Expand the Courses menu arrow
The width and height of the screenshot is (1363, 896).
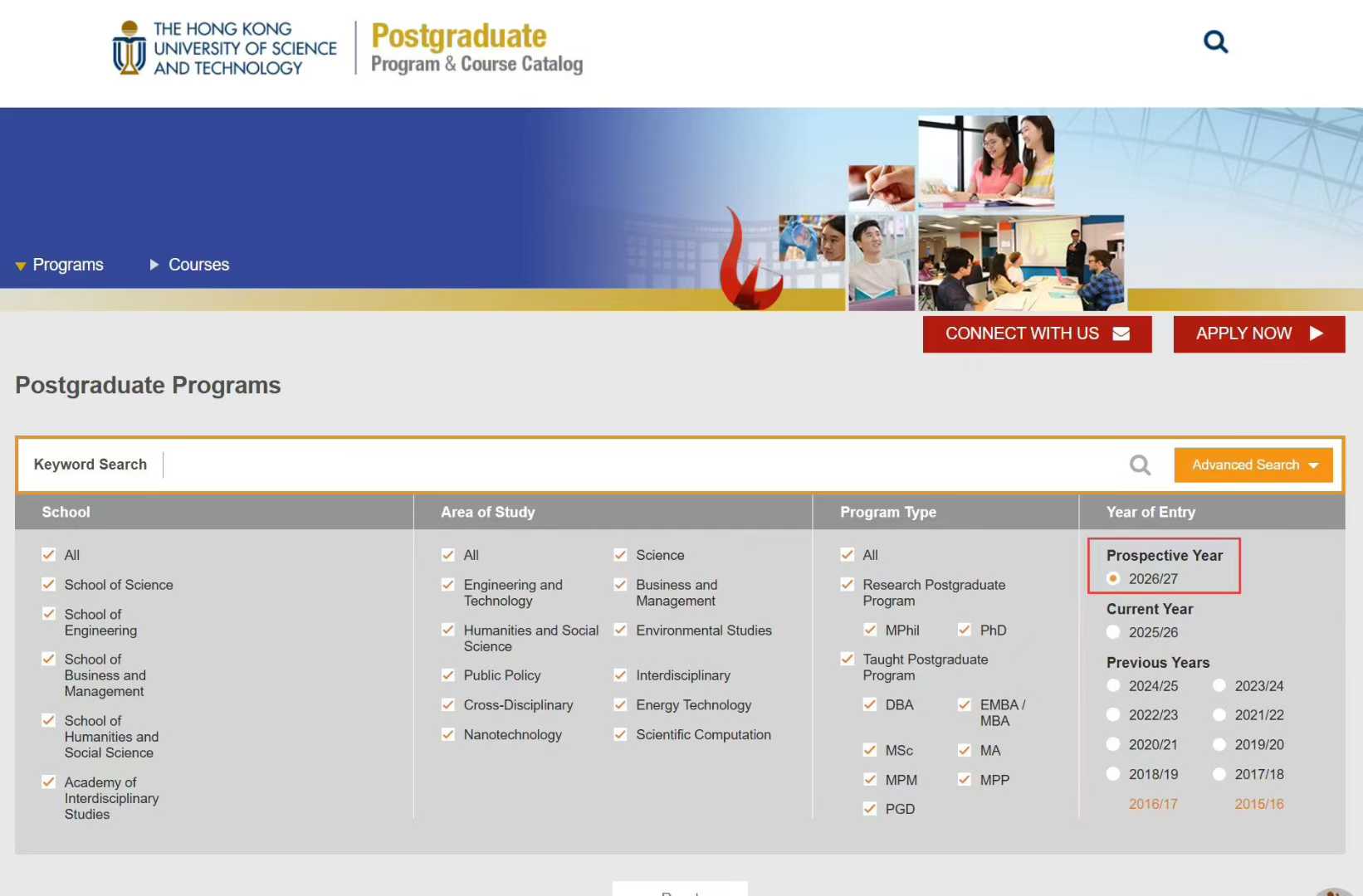click(x=154, y=265)
